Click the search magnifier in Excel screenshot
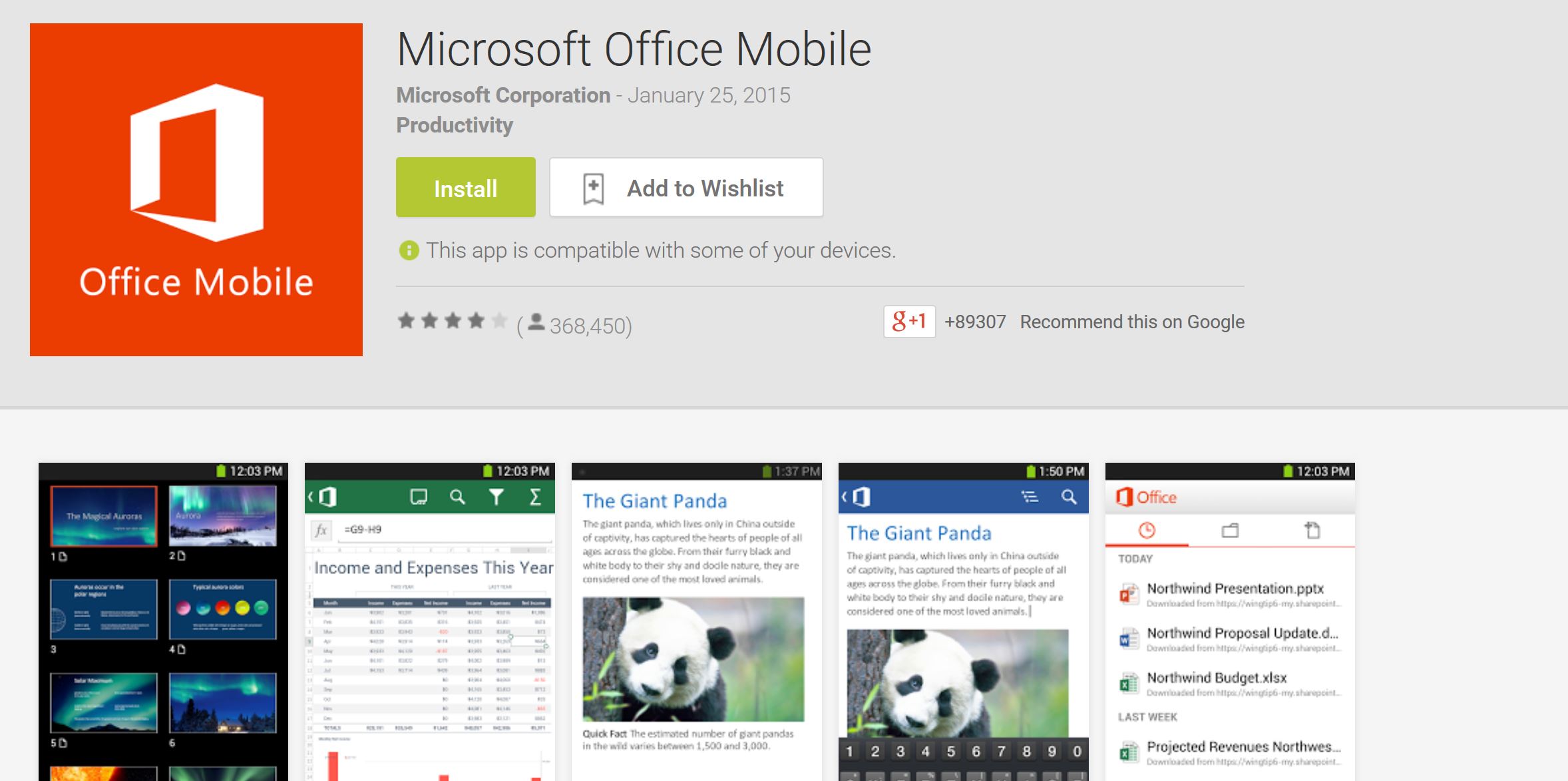 [457, 497]
